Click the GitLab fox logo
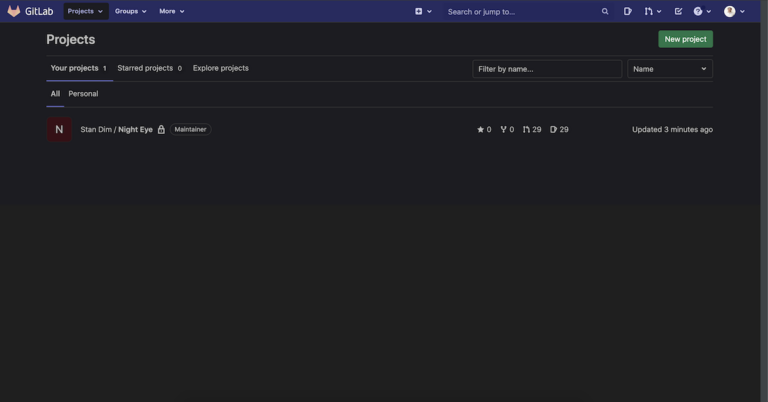Viewport: 768px width, 402px height. click(14, 11)
